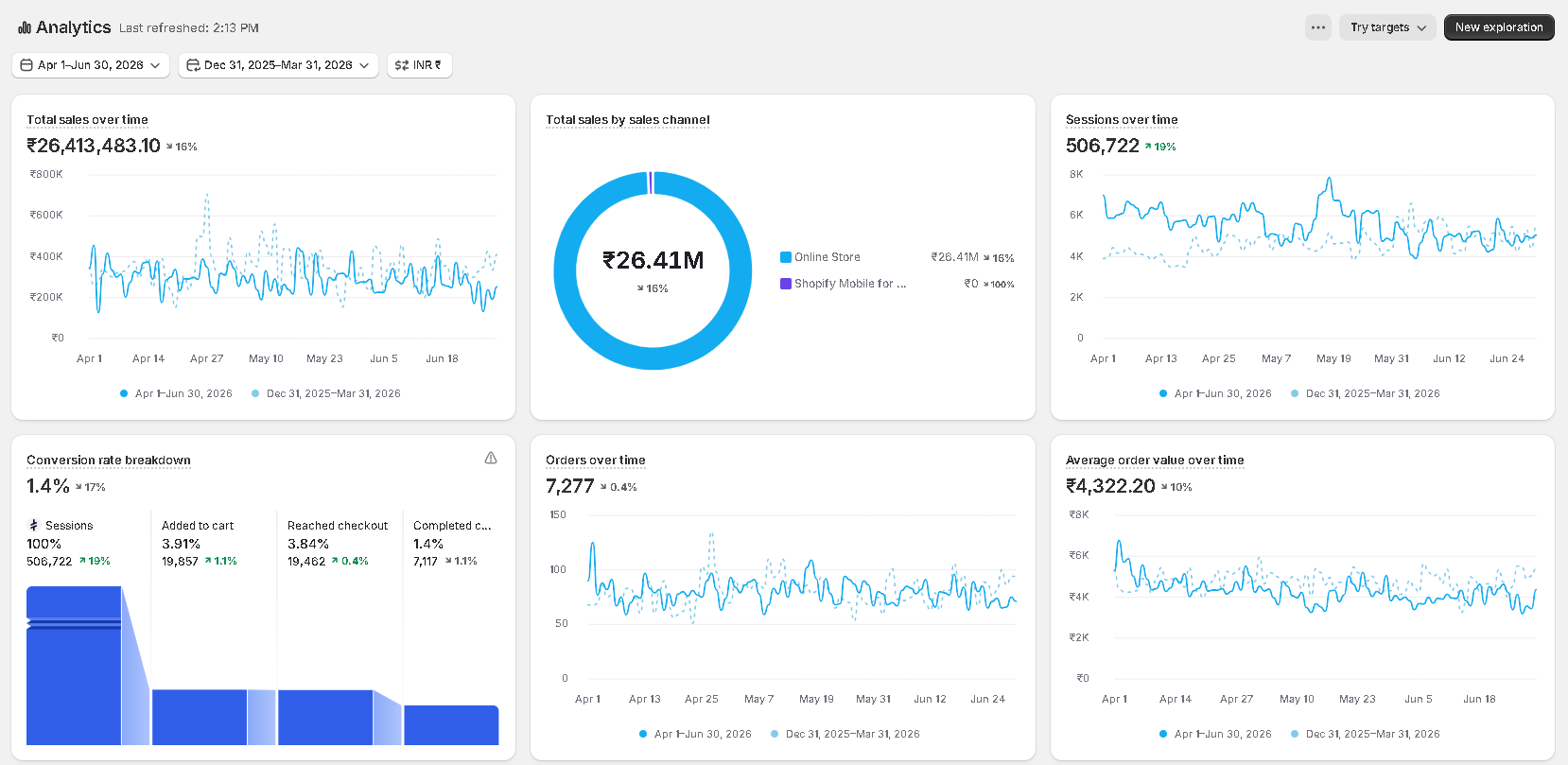This screenshot has width=1568, height=765.
Task: Open the Average order value over time report
Action: click(1155, 461)
